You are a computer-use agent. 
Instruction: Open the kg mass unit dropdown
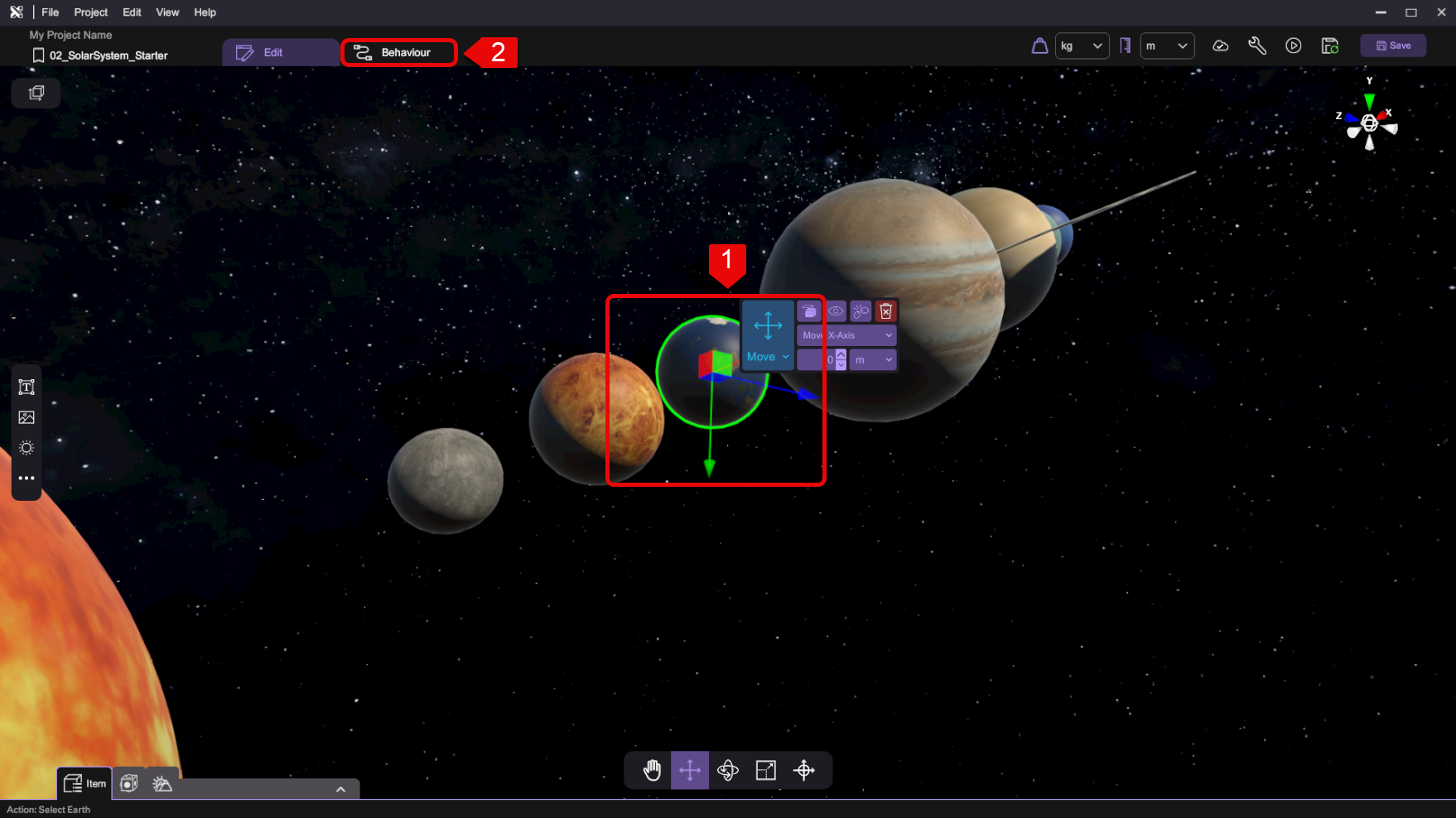pos(1082,46)
